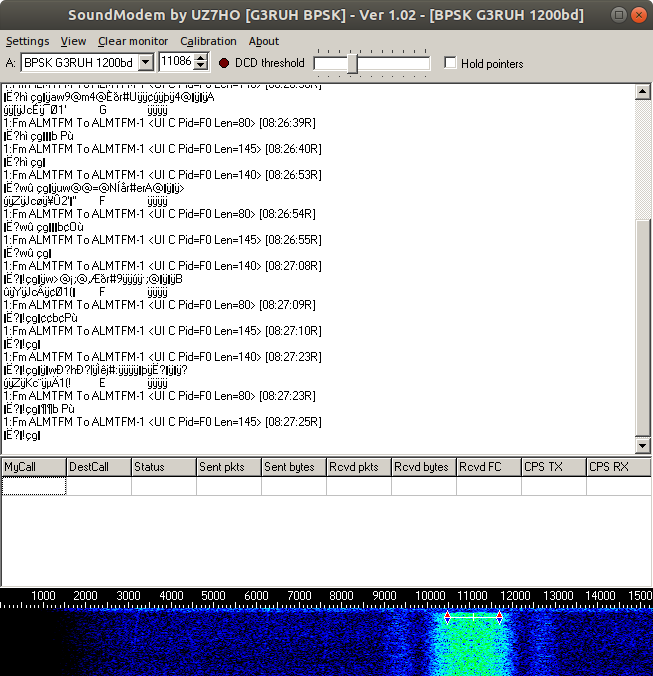Open the Calibration menu
Screen dimensions: 653x676
208,41
